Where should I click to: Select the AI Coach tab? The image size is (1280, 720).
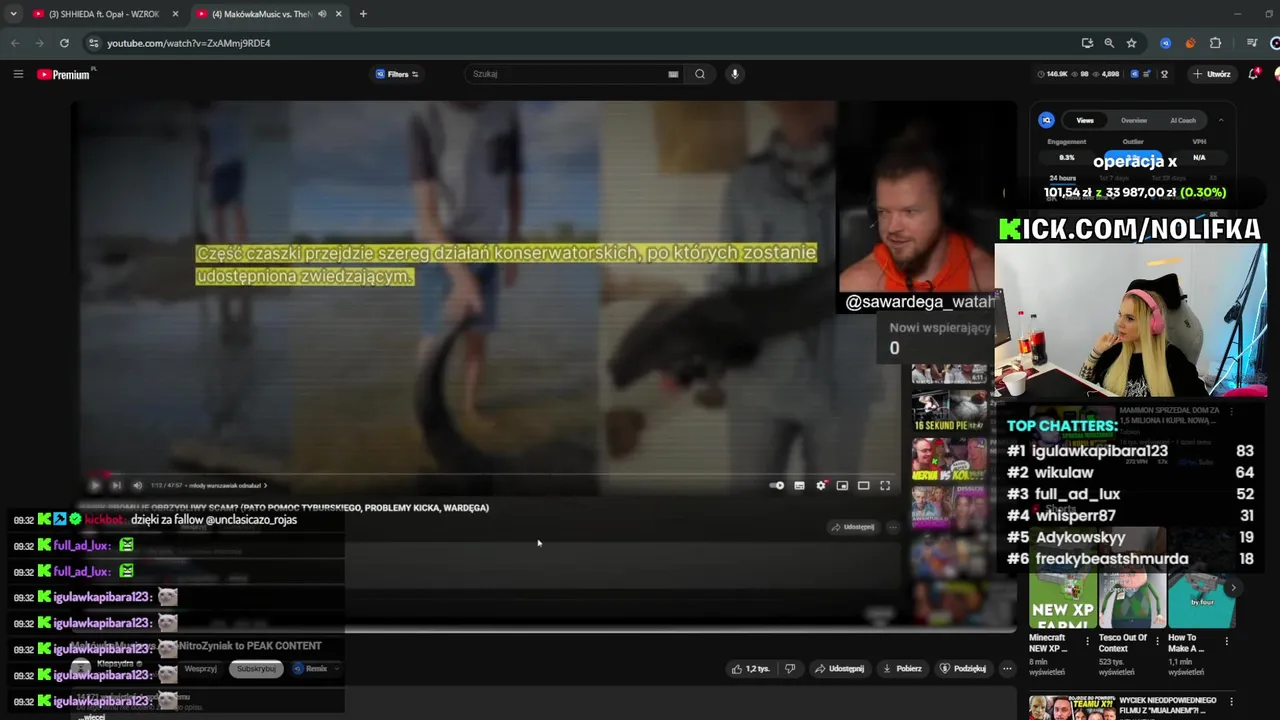click(x=1183, y=120)
